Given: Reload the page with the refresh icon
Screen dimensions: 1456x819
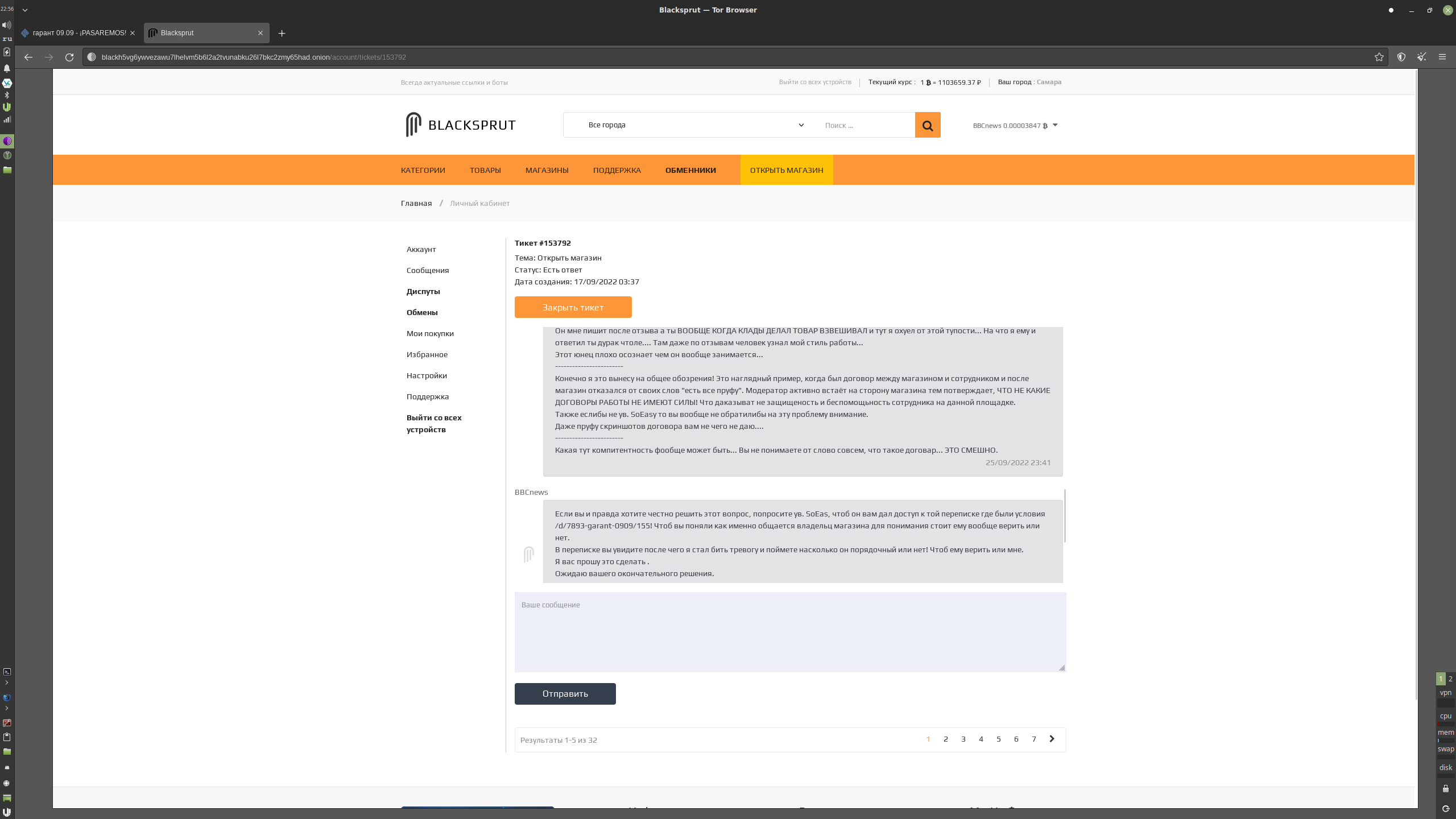Looking at the screenshot, I should coord(69,57).
